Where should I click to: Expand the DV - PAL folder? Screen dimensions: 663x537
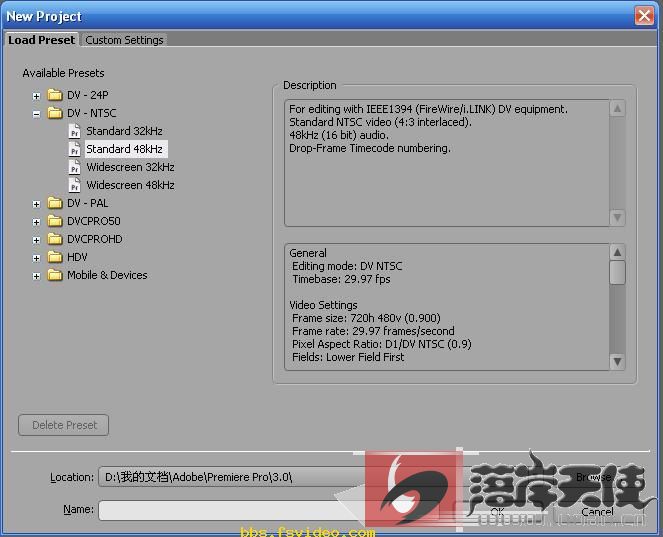pyautogui.click(x=36, y=204)
